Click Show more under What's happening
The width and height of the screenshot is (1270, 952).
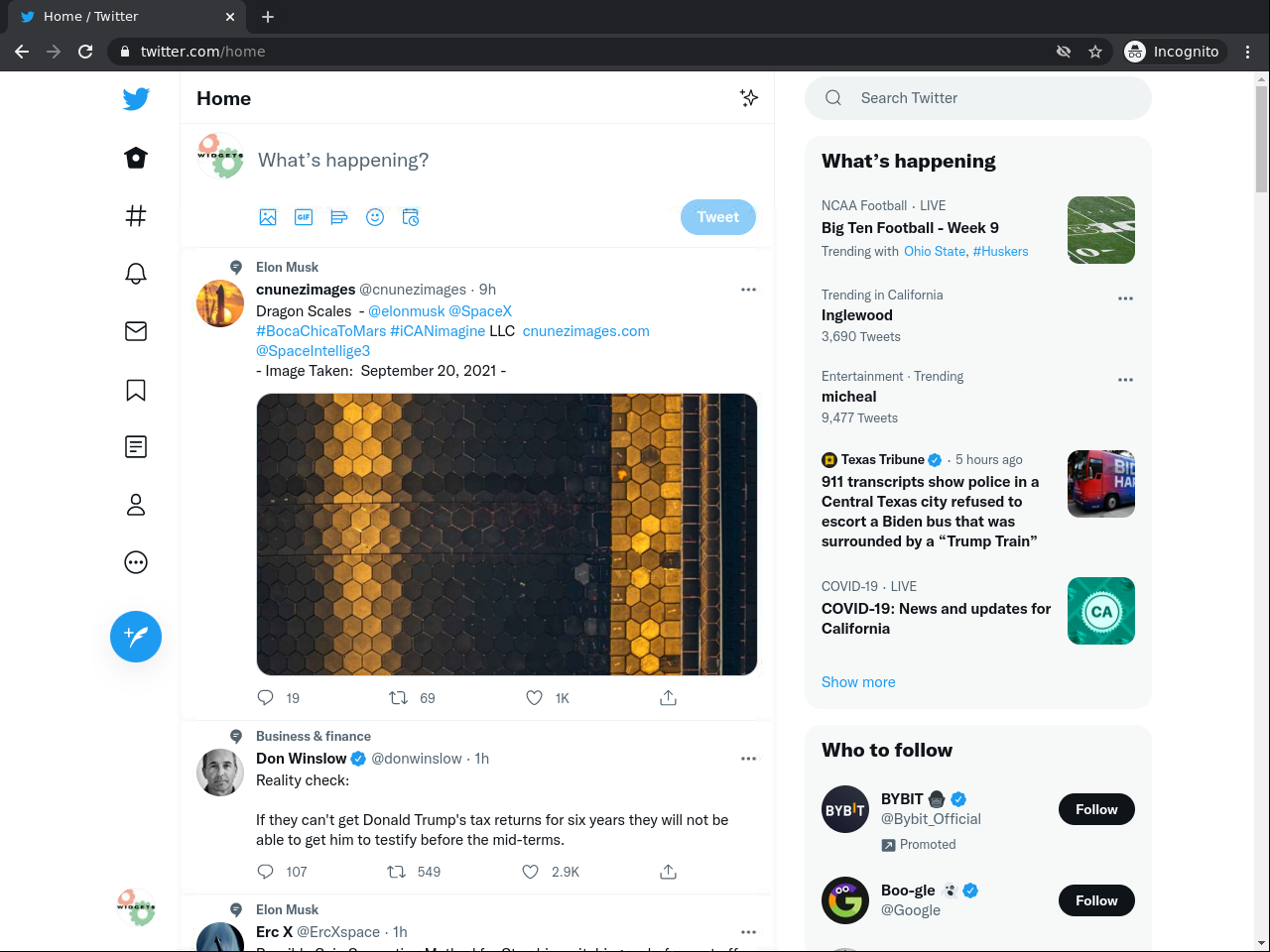858,682
